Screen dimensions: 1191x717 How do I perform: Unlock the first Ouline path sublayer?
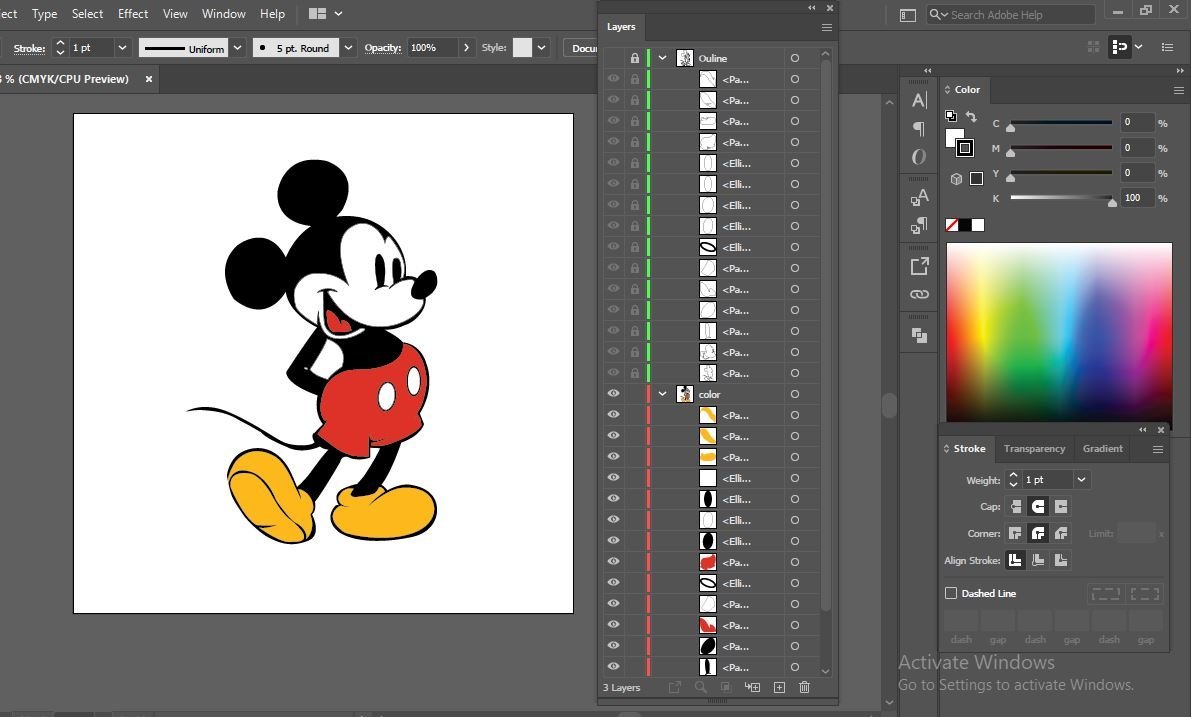634,79
